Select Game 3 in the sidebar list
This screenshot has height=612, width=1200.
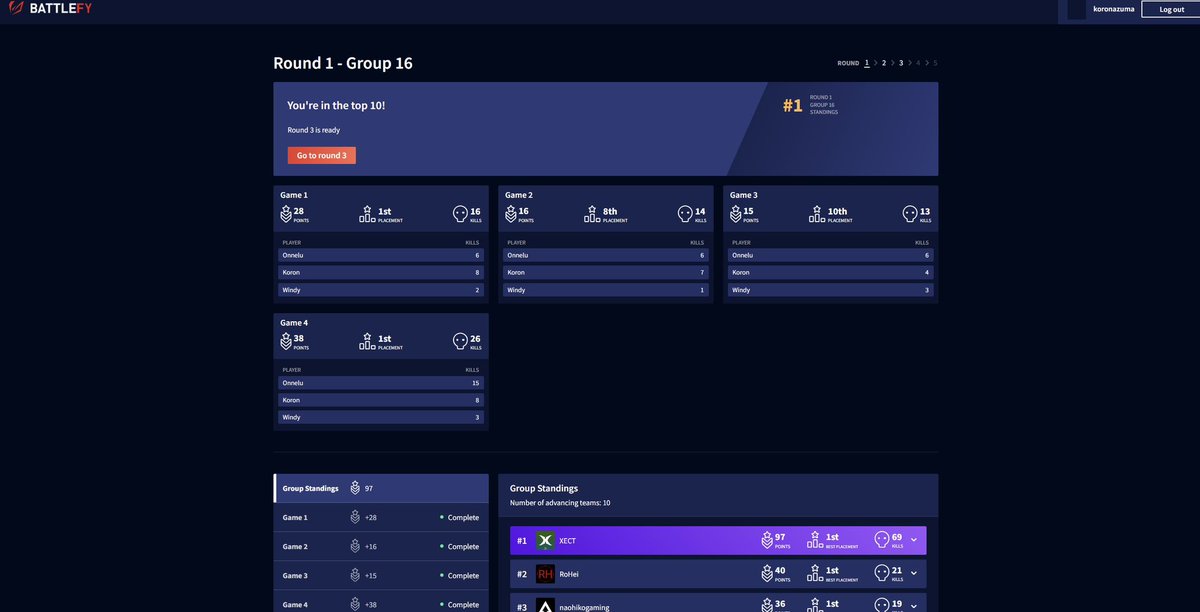[381, 575]
